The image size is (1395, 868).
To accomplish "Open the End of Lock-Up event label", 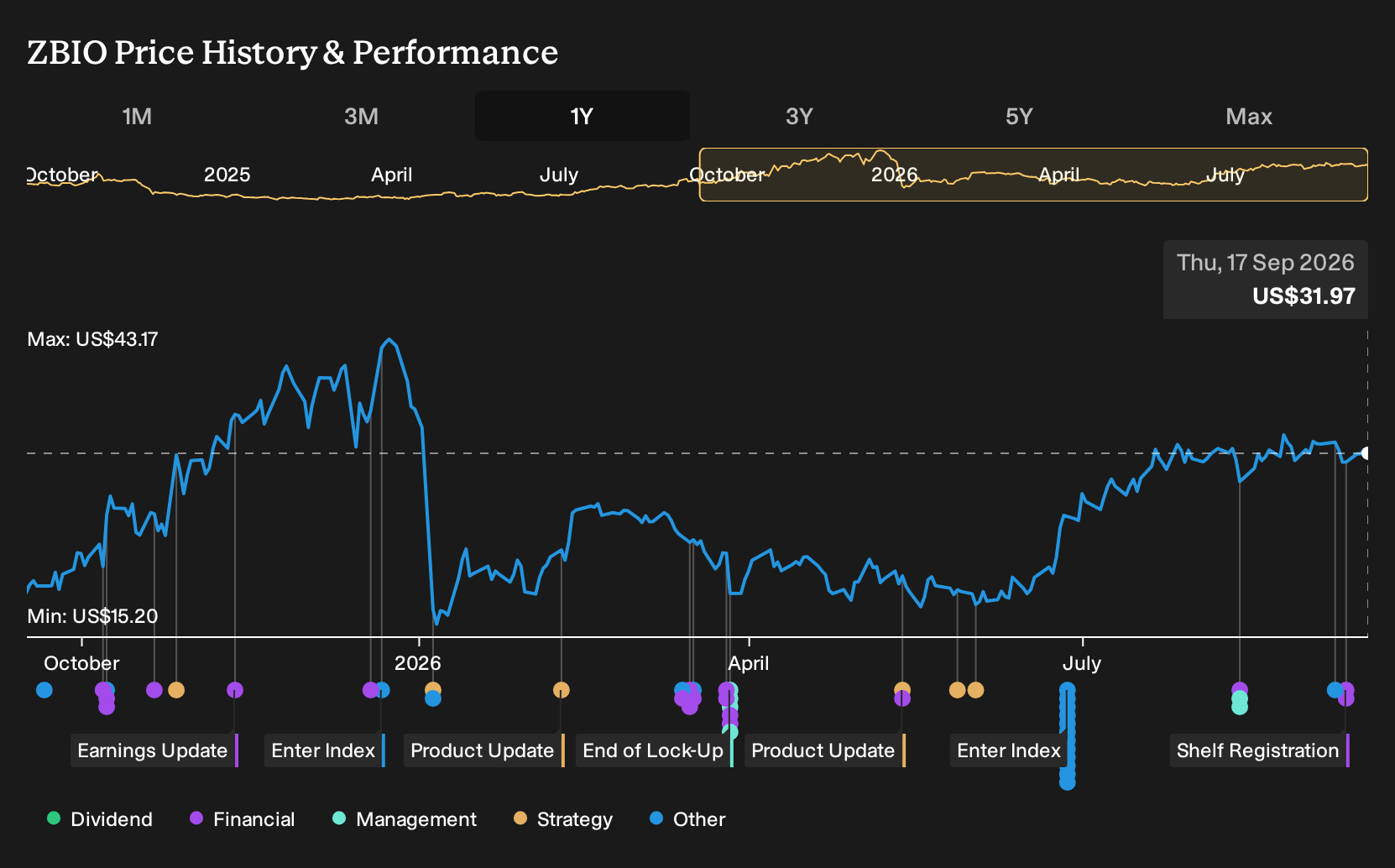I will point(653,750).
